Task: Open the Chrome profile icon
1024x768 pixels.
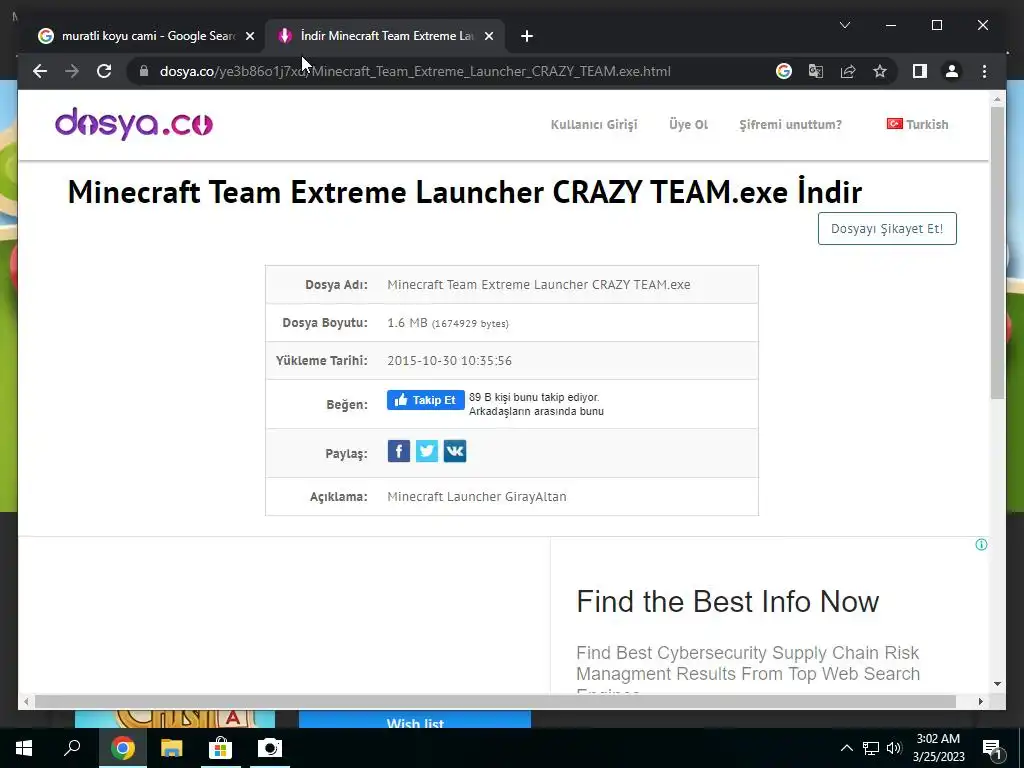Action: (x=952, y=71)
